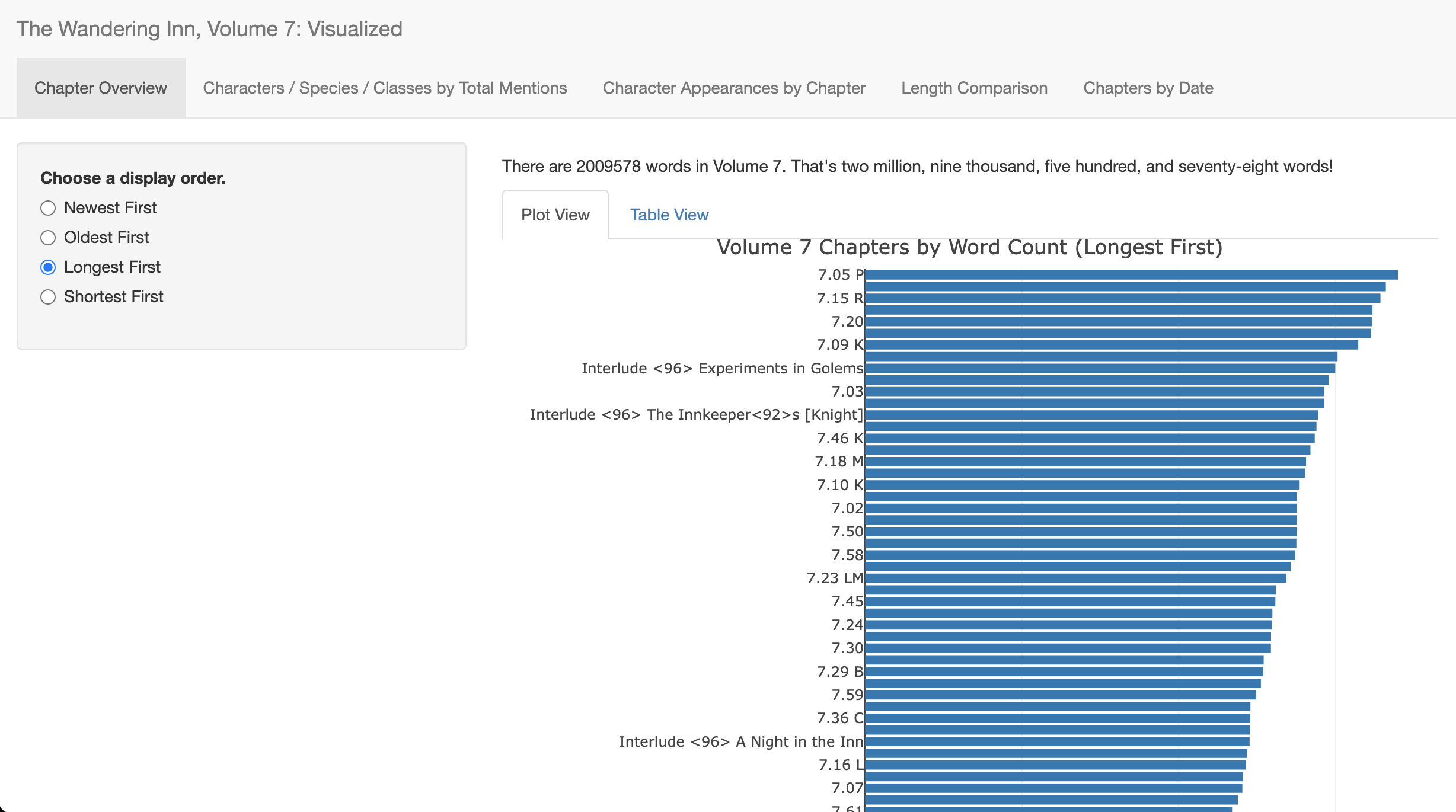Image resolution: width=1456 pixels, height=812 pixels.
Task: Click the total word count sentence
Action: (x=917, y=167)
